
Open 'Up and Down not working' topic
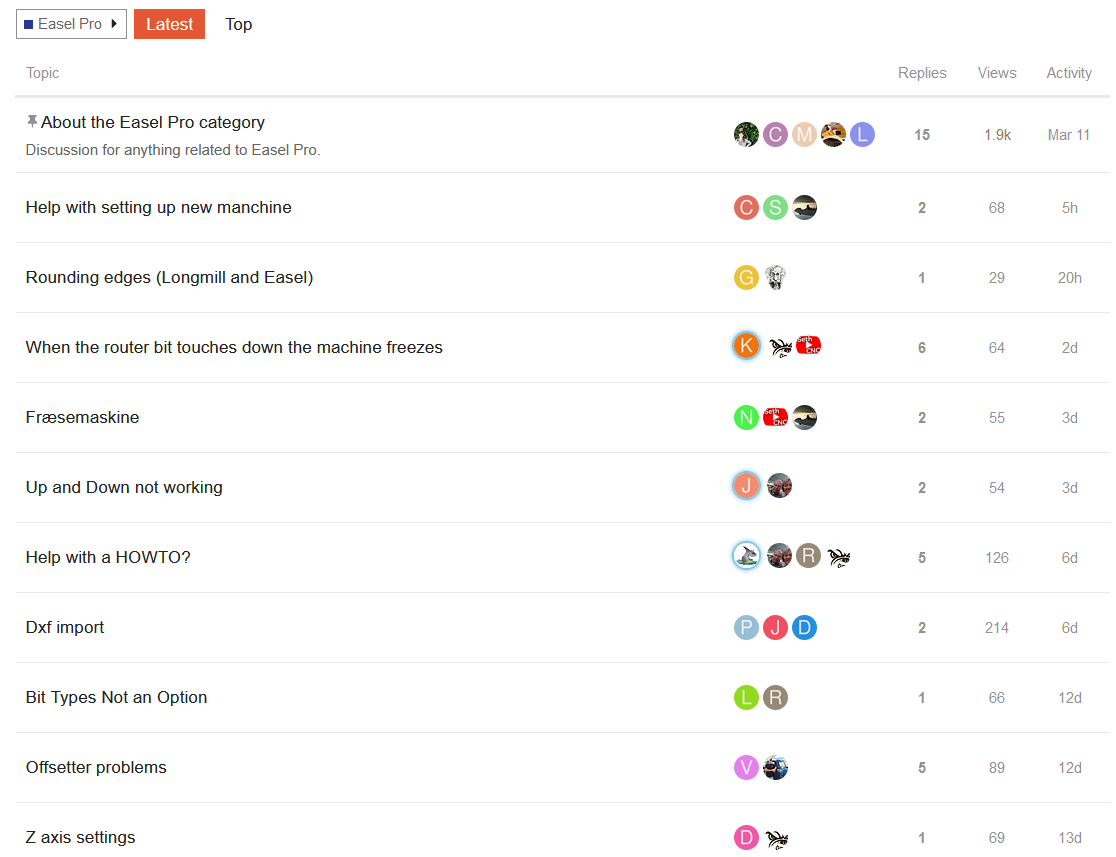(124, 487)
